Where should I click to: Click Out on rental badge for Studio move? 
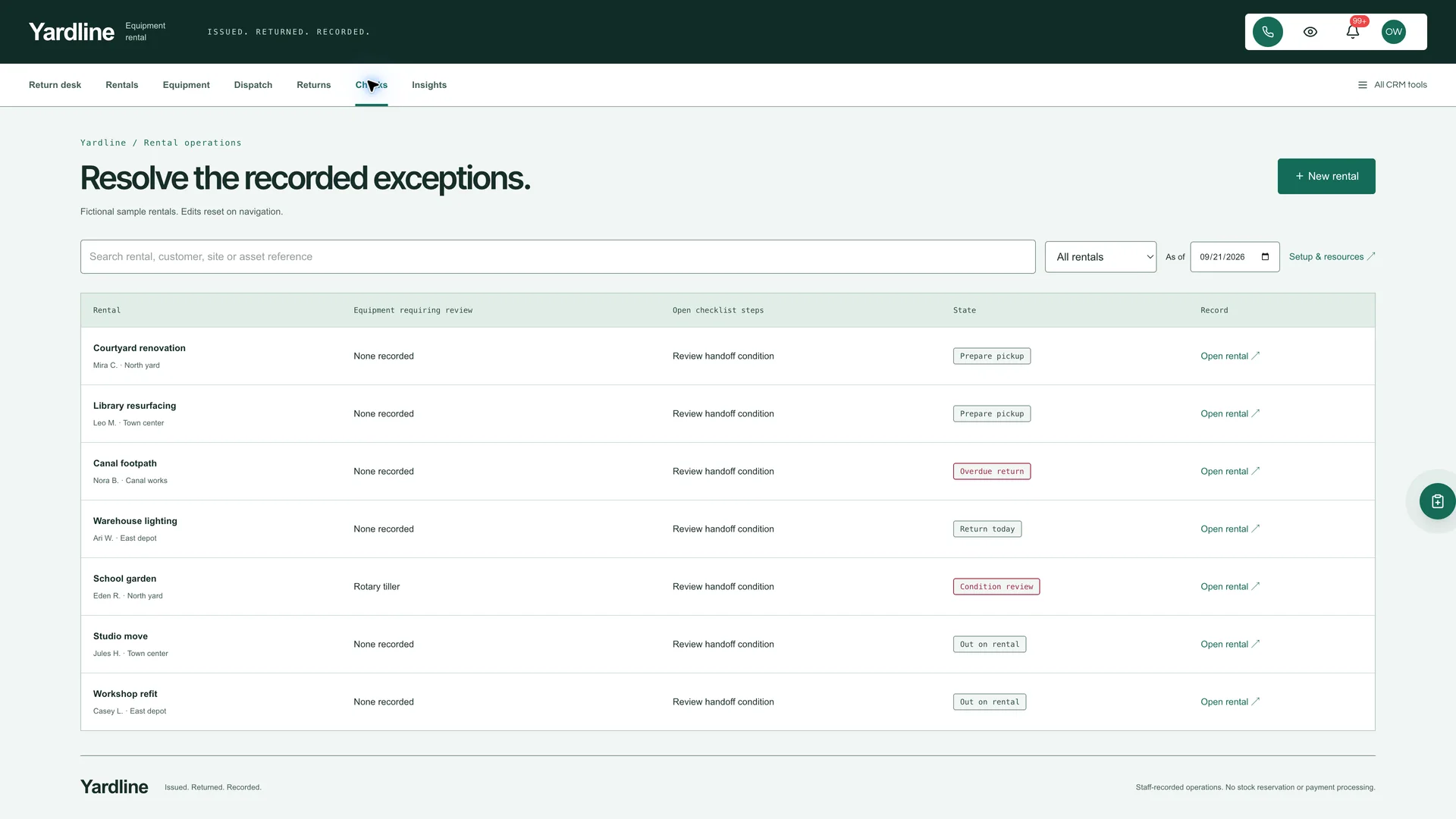click(989, 644)
